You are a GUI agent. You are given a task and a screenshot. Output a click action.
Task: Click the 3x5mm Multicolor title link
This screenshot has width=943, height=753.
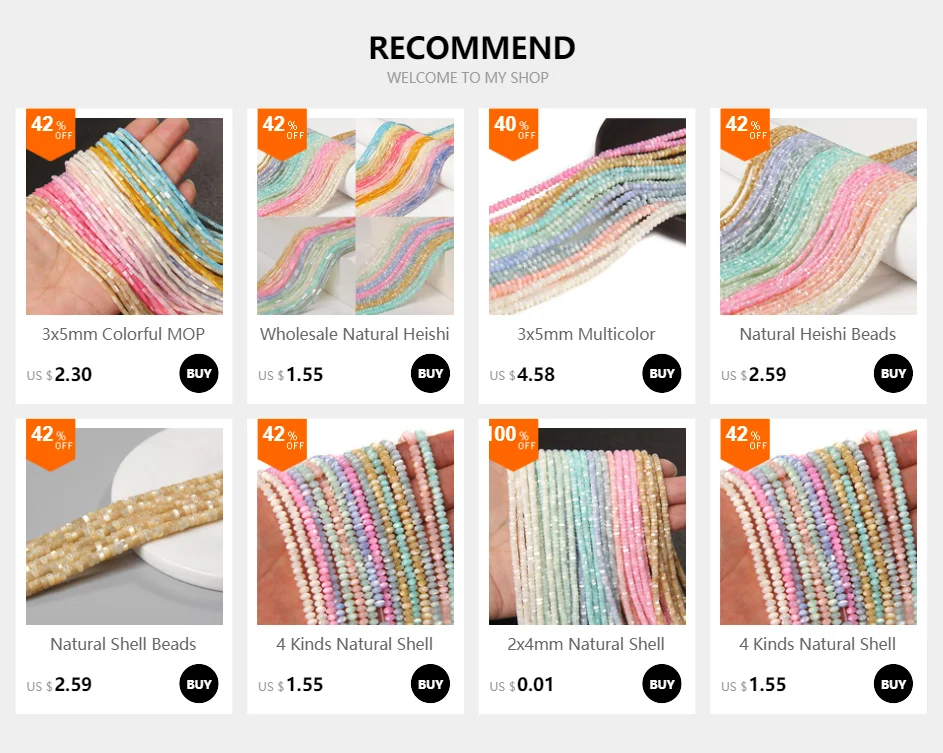[586, 334]
